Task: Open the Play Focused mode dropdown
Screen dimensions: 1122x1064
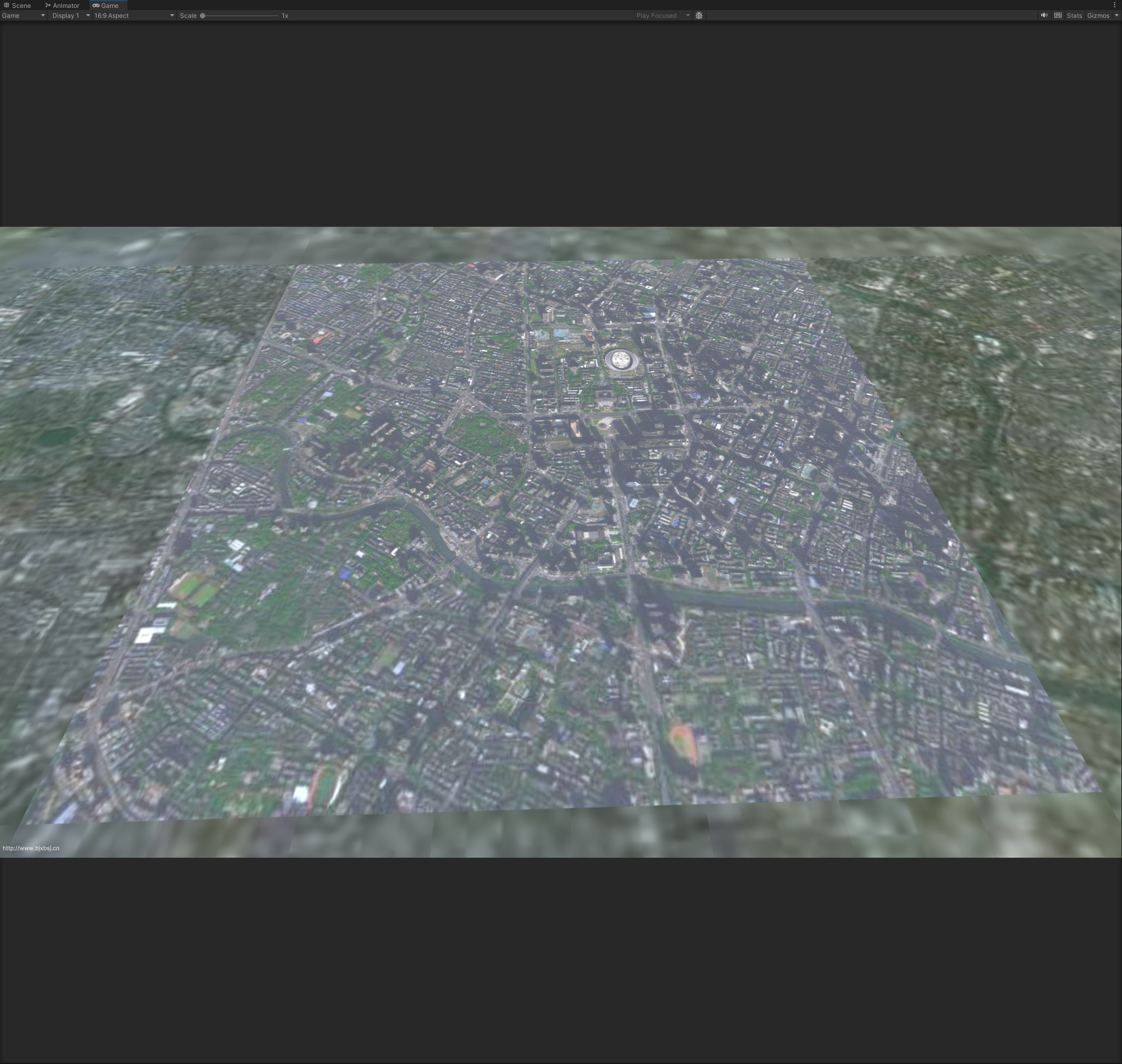Action: [662, 15]
